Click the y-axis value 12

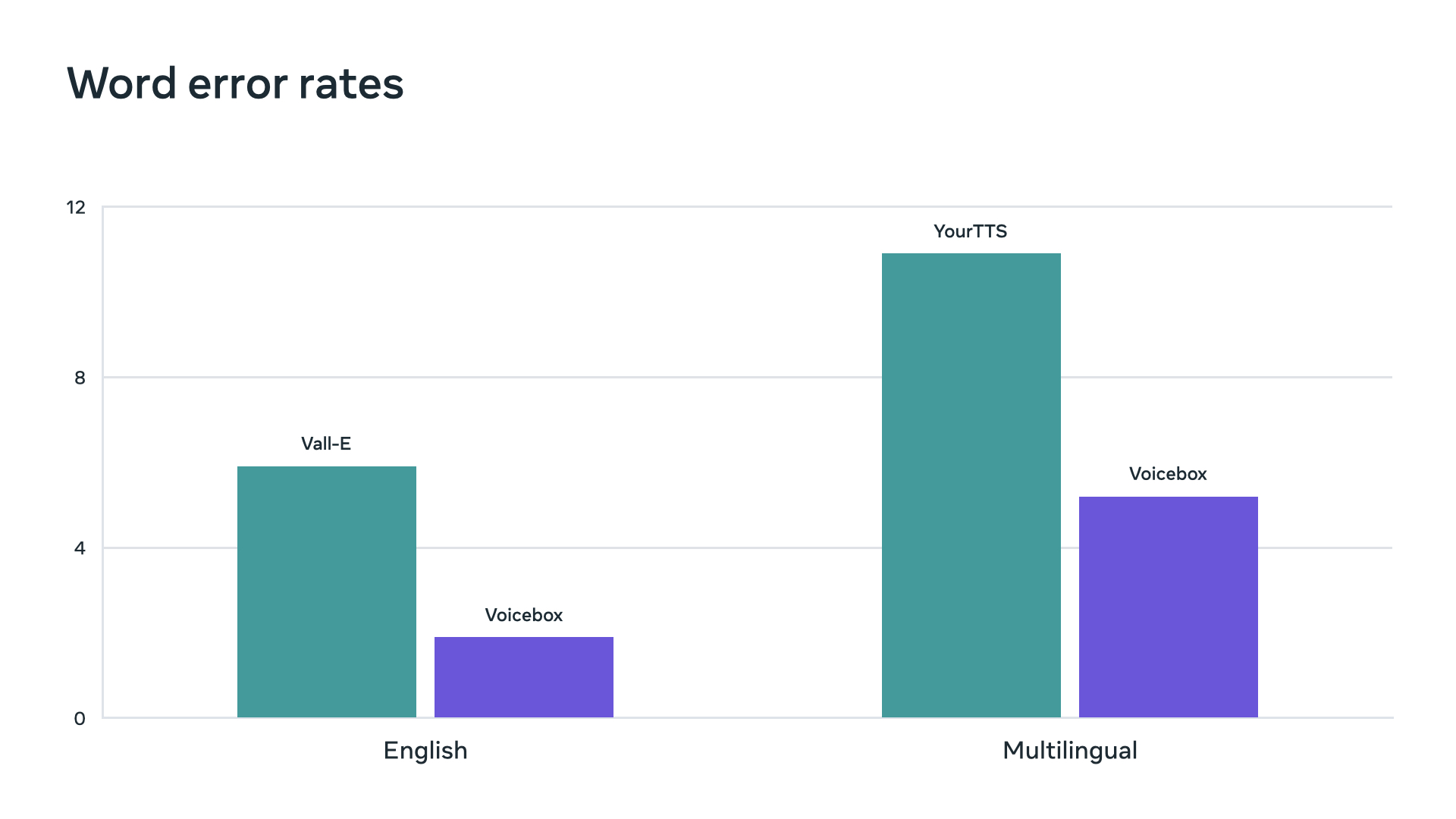76,207
